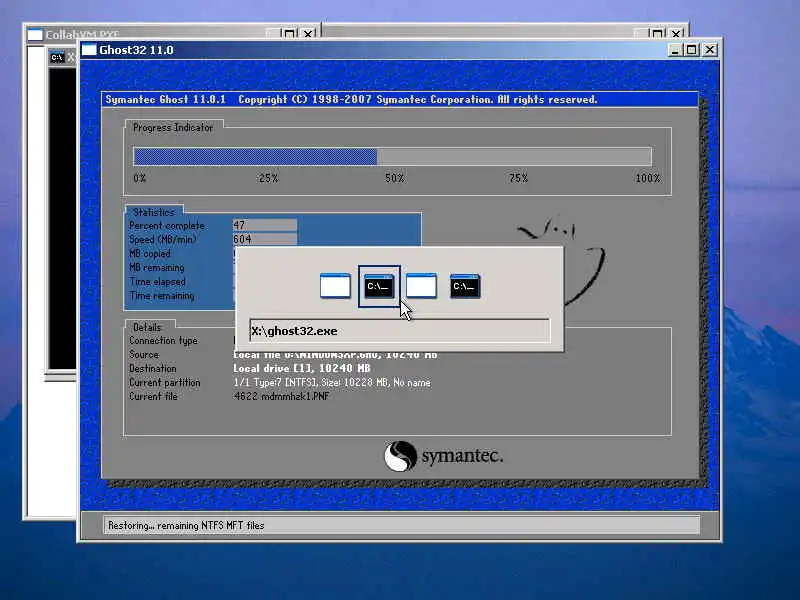Click the Current file mdmmhak1.PNF text
This screenshot has height=600, width=800.
click(281, 396)
